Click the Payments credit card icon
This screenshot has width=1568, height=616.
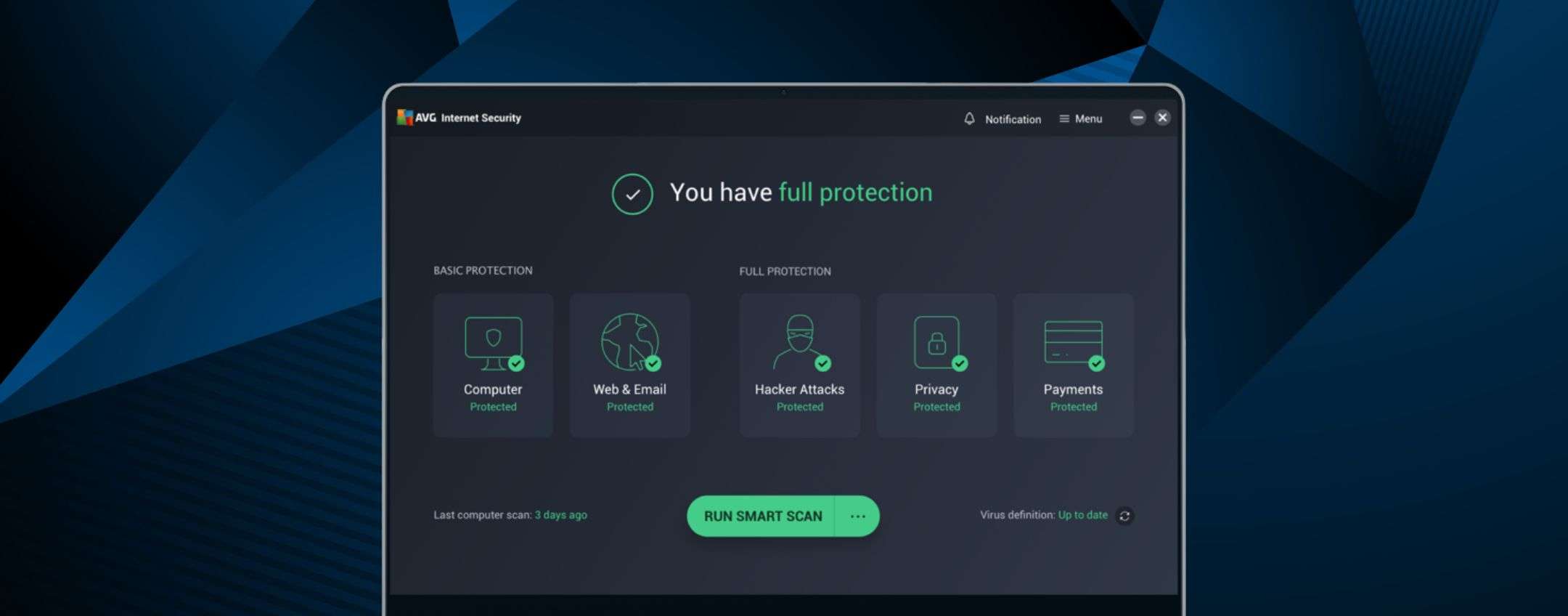(x=1073, y=341)
